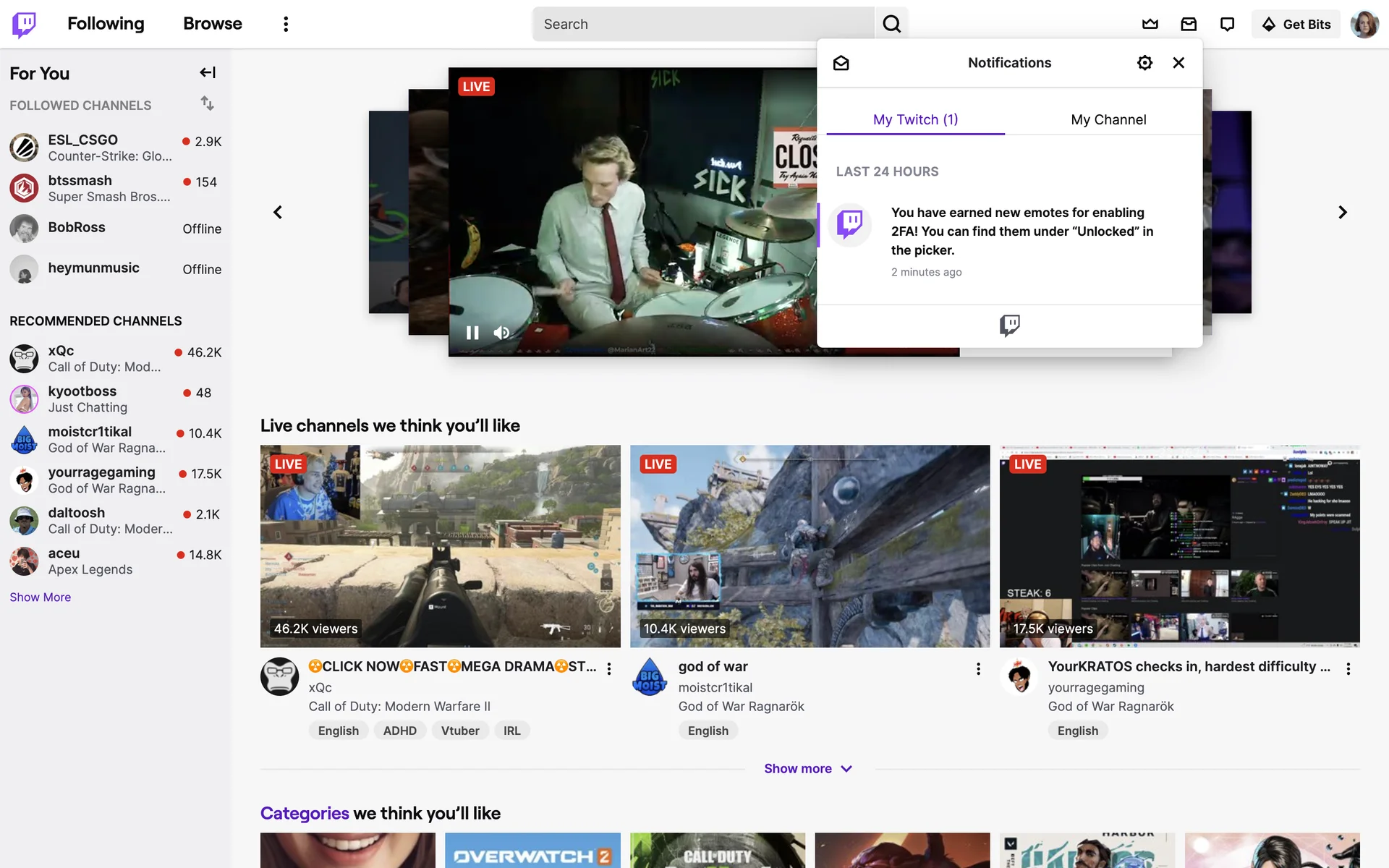Open the Whispers chat bubble icon

click(x=1227, y=24)
